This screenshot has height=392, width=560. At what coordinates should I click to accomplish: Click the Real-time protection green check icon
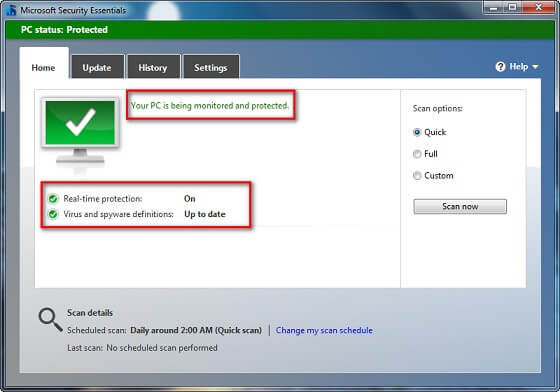click(x=53, y=198)
